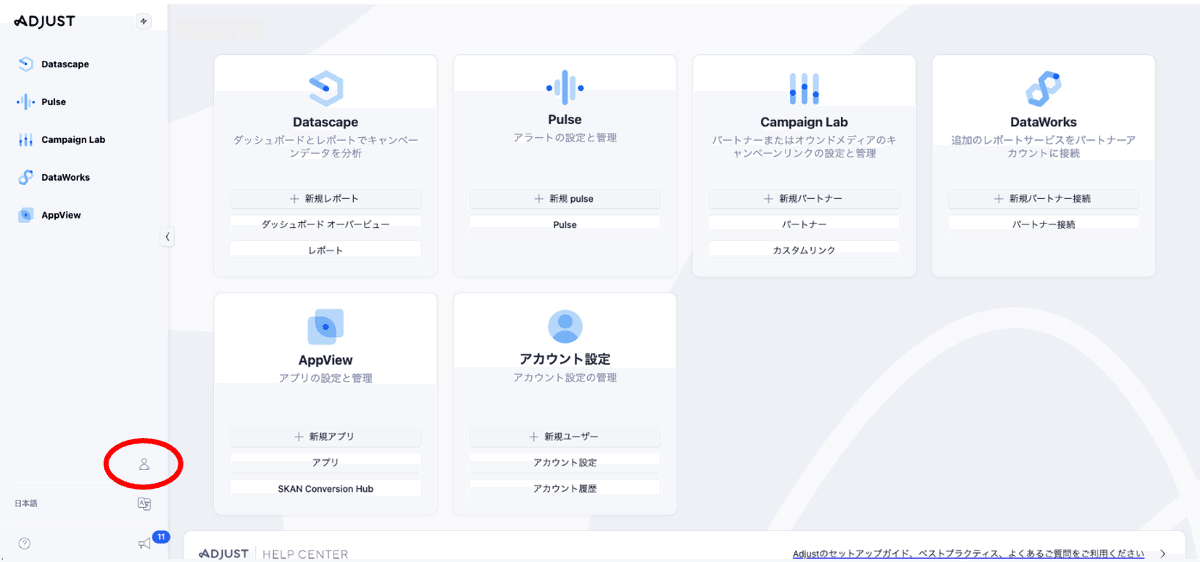The image size is (1200, 562).
Task: Open DataWorks from the sidebar icon
Action: point(26,177)
